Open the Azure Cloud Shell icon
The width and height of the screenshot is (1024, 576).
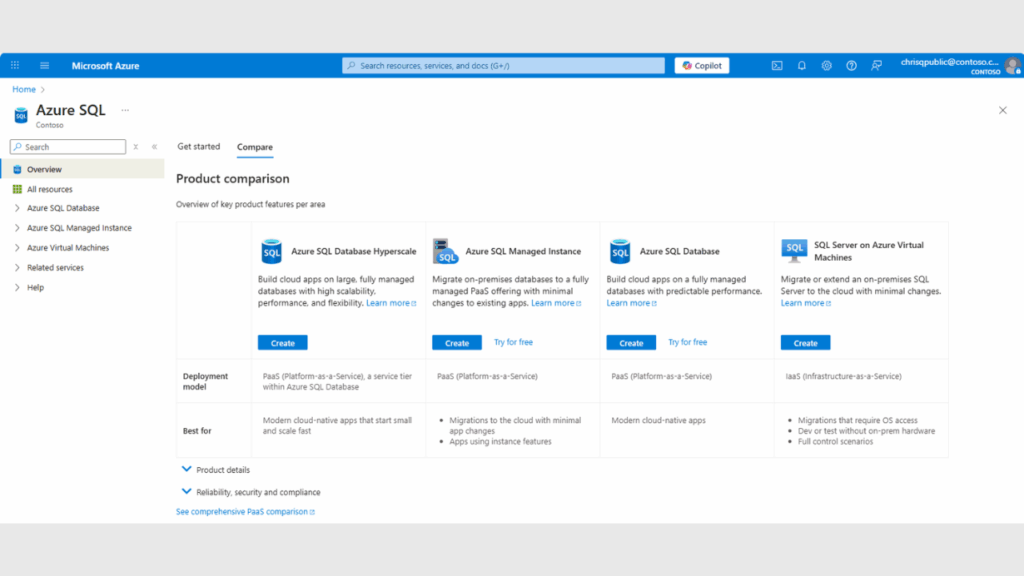click(x=777, y=65)
